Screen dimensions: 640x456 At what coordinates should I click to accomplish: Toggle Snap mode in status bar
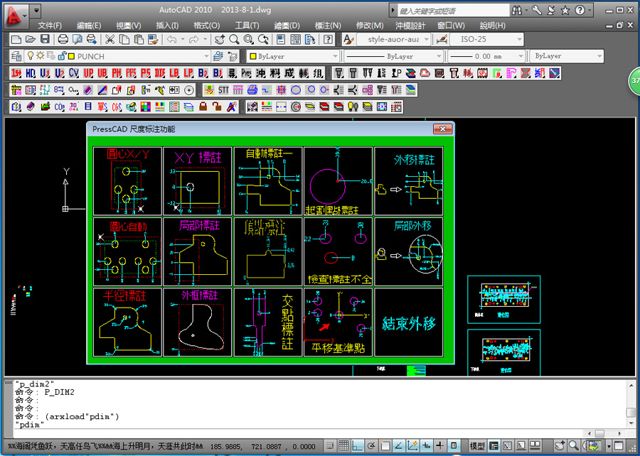(330, 445)
